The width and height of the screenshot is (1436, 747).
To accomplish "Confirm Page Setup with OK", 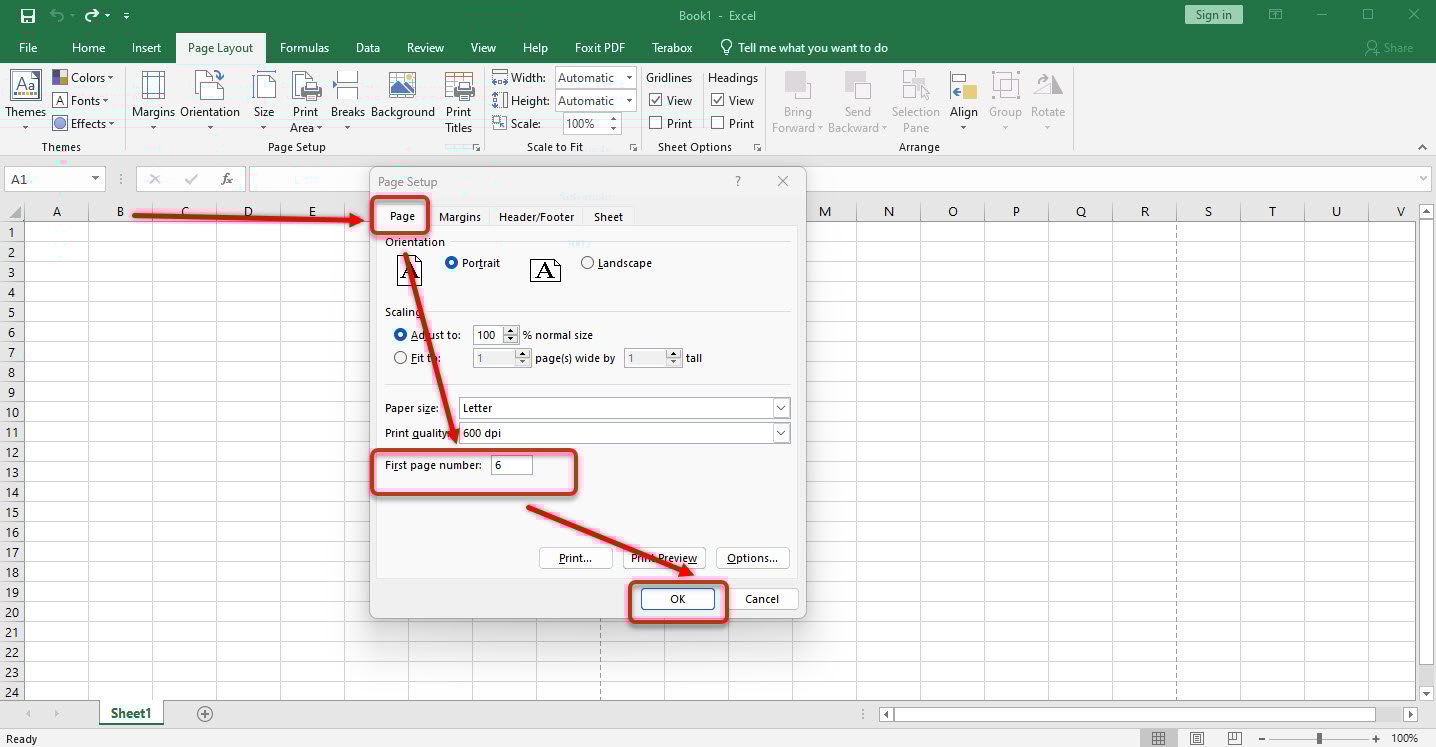I will 678,599.
